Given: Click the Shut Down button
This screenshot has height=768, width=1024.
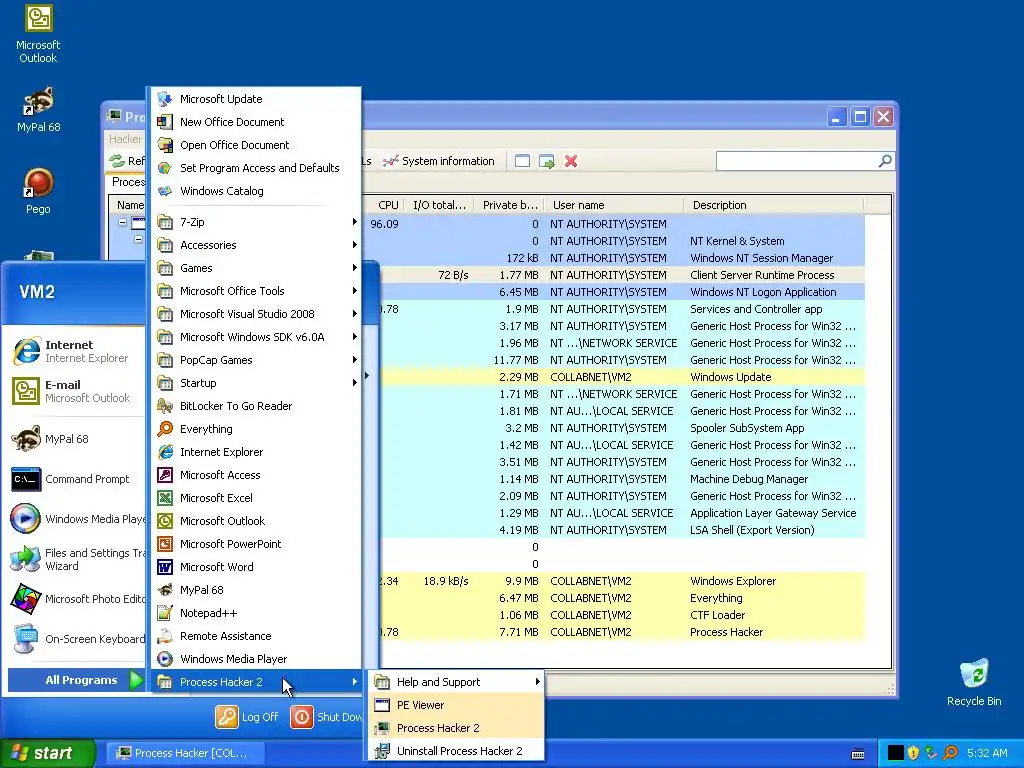Looking at the screenshot, I should point(327,717).
